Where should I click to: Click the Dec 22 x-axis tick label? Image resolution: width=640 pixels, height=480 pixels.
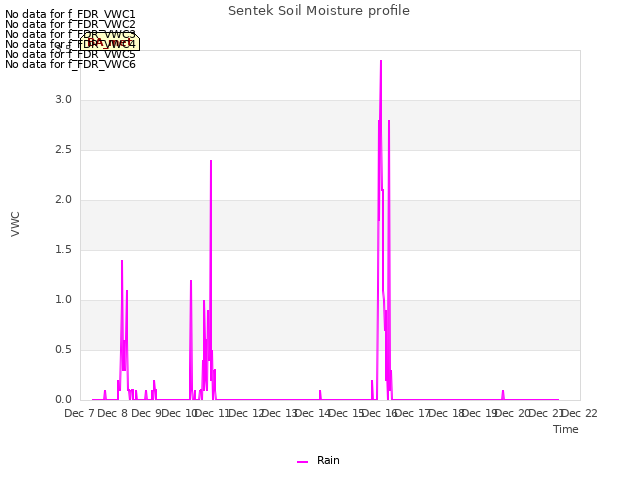click(580, 413)
